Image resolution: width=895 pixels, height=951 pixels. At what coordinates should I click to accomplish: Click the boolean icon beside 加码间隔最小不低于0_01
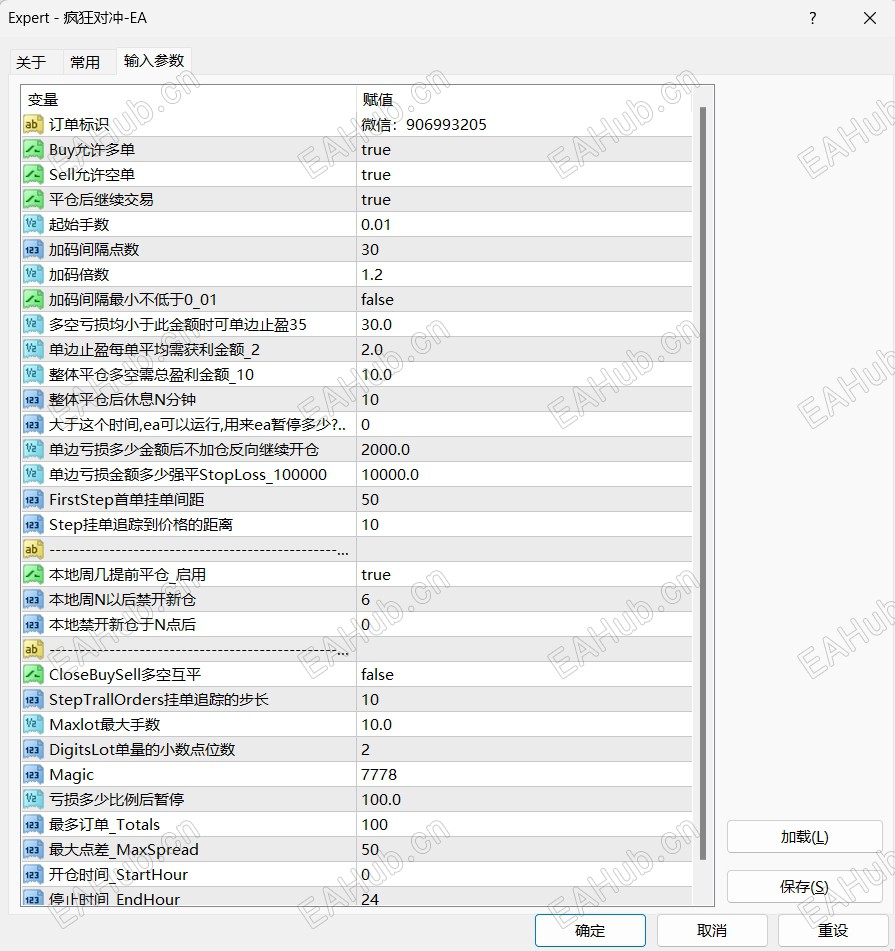click(x=33, y=300)
